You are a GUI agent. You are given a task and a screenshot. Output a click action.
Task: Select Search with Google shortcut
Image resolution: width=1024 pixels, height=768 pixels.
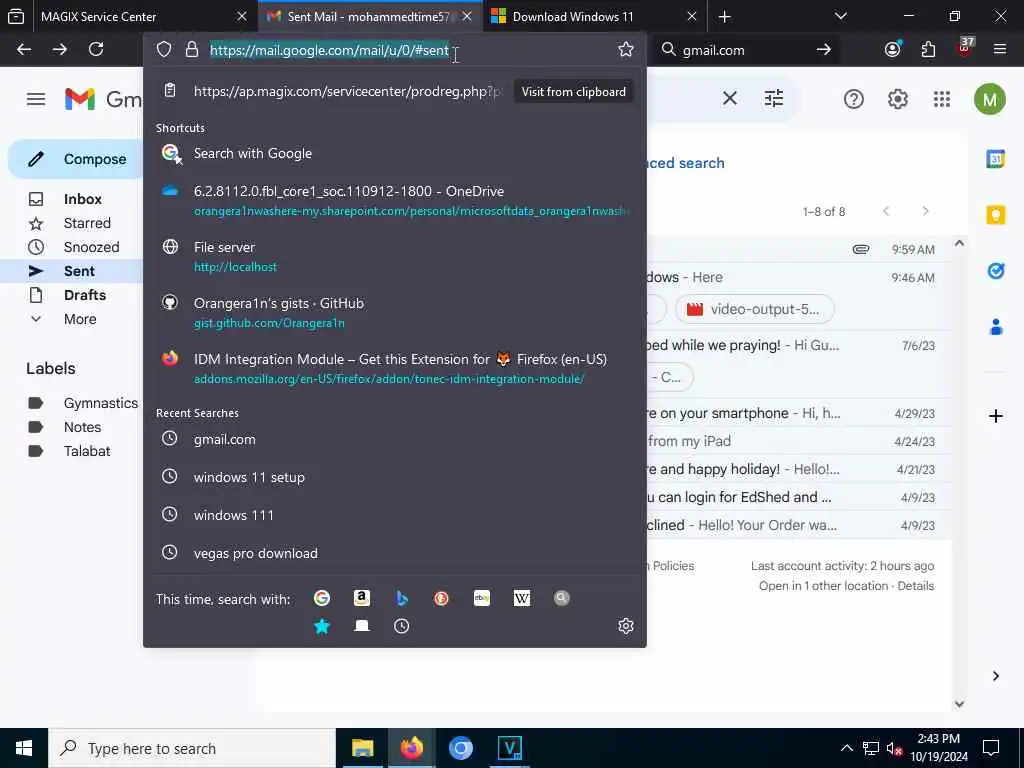pyautogui.click(x=394, y=153)
